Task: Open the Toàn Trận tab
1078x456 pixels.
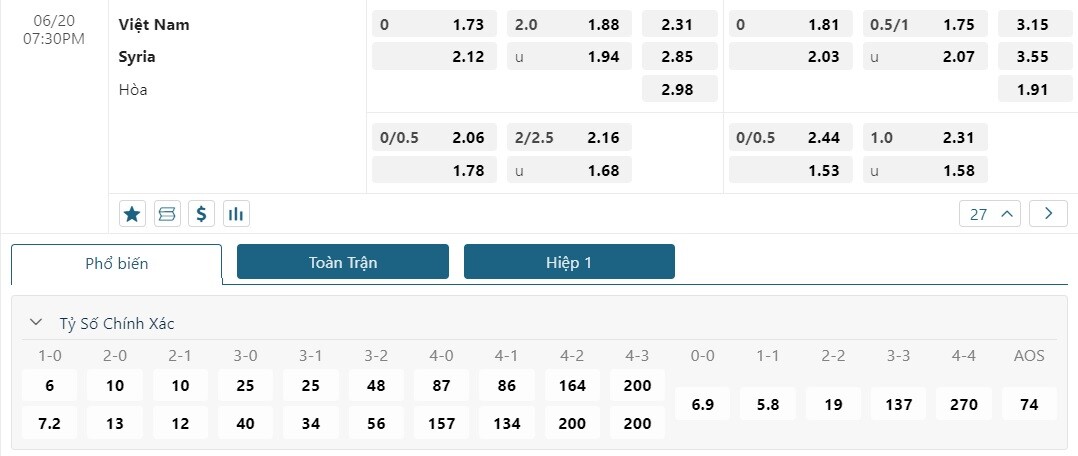Action: pyautogui.click(x=342, y=262)
